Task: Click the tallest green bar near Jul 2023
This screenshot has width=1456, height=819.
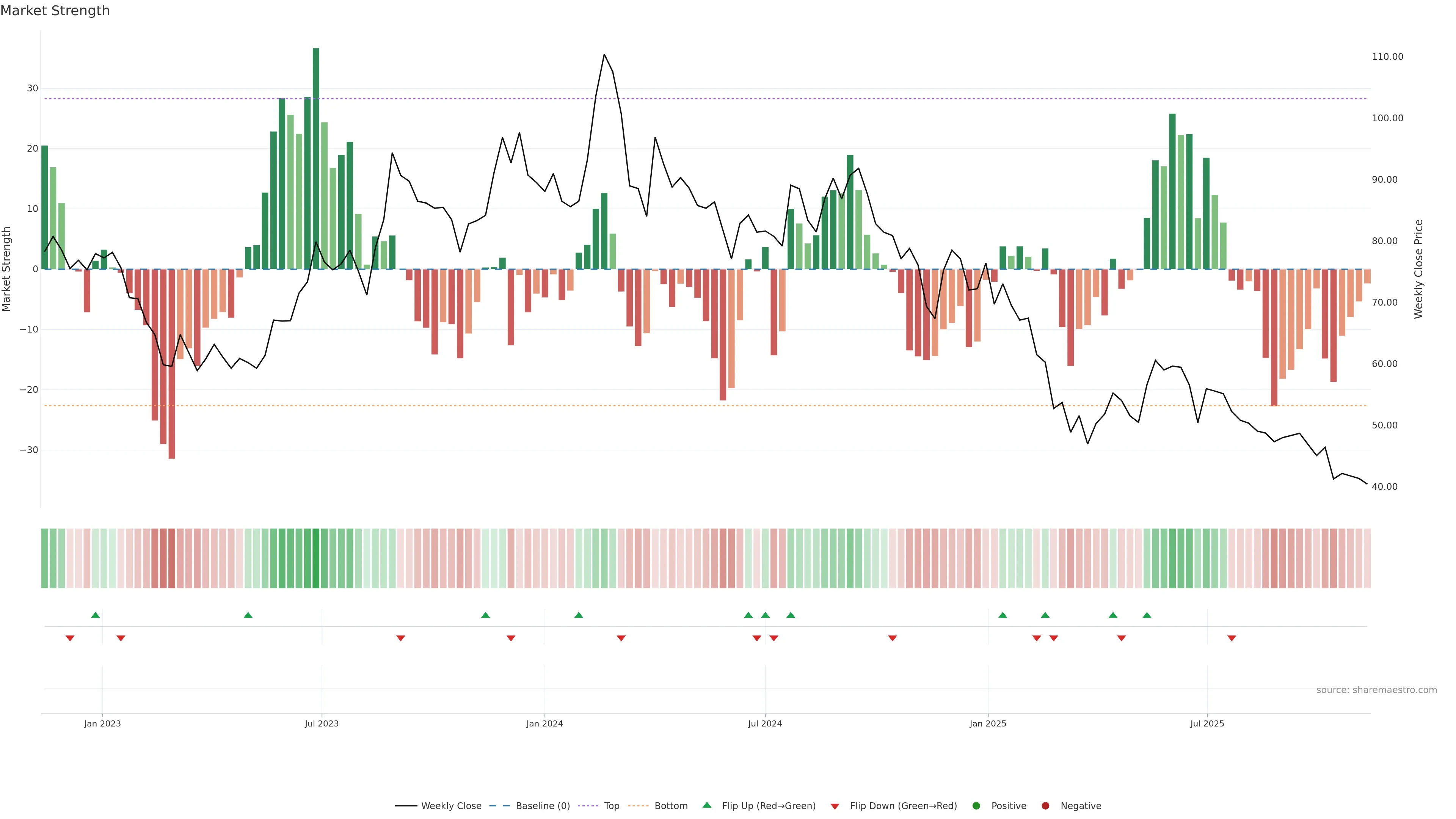Action: click(x=316, y=158)
